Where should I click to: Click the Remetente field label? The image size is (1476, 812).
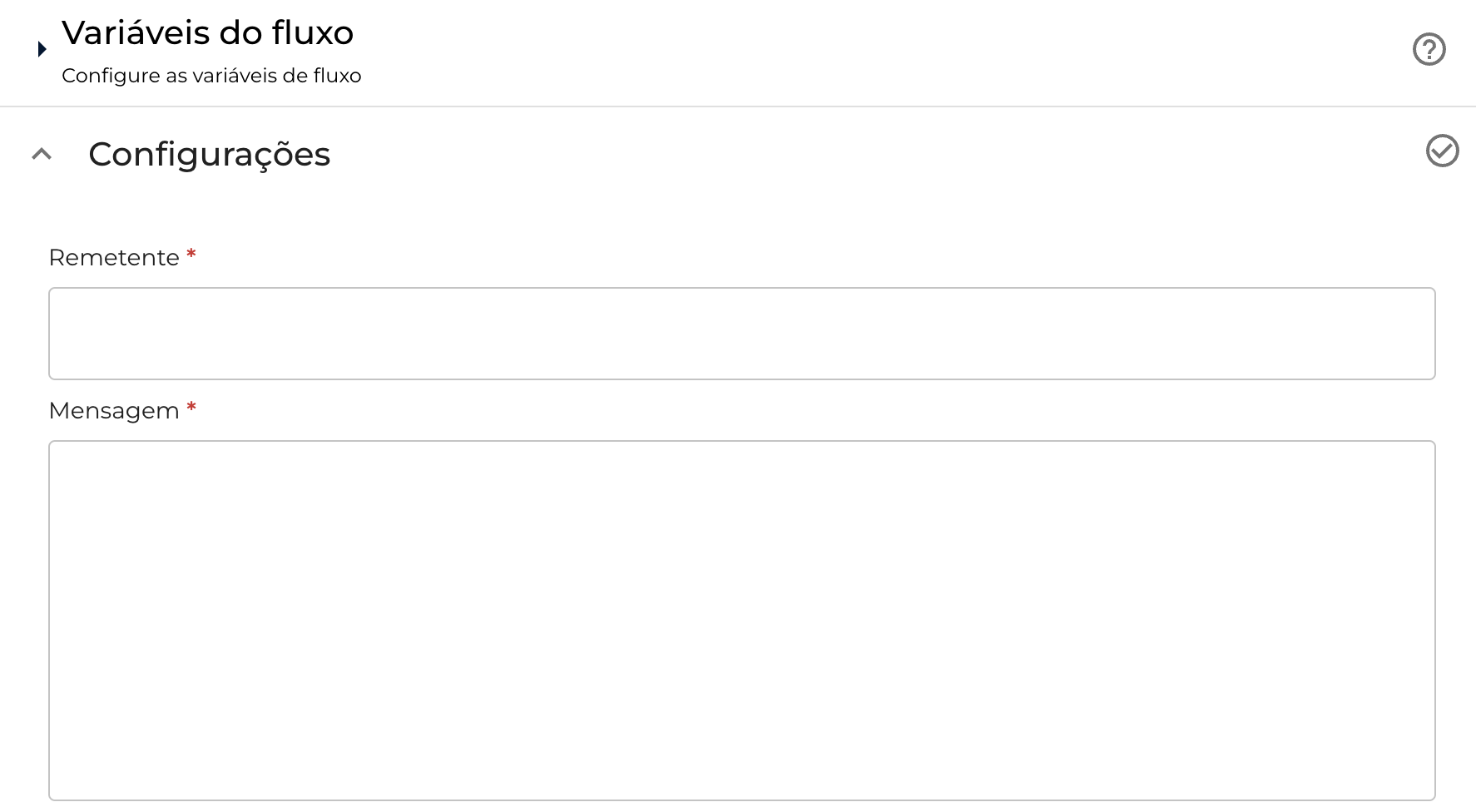pyautogui.click(x=114, y=258)
